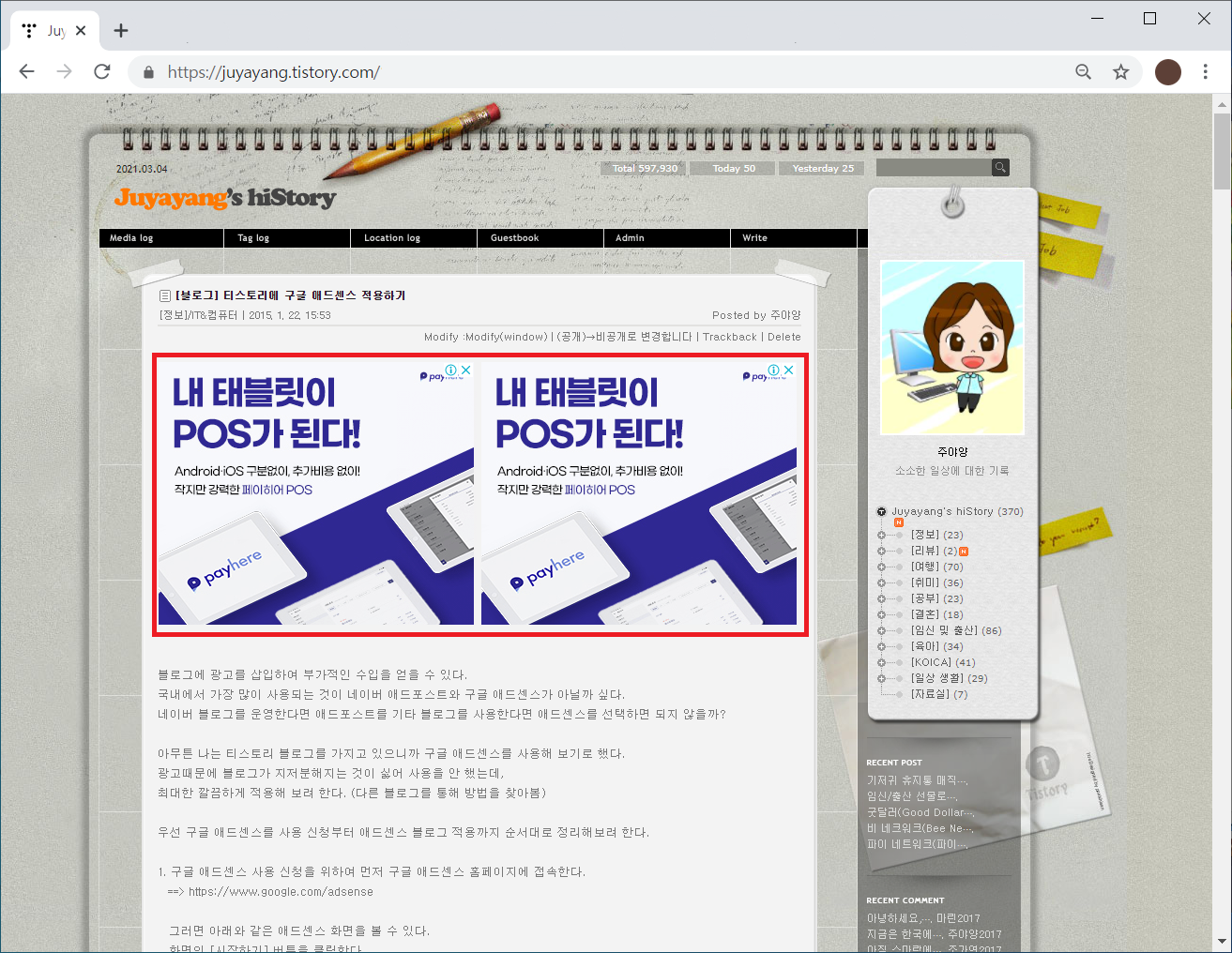The image size is (1232, 953).
Task: Open Juyayang's hiStory (370) root category
Action: click(957, 512)
